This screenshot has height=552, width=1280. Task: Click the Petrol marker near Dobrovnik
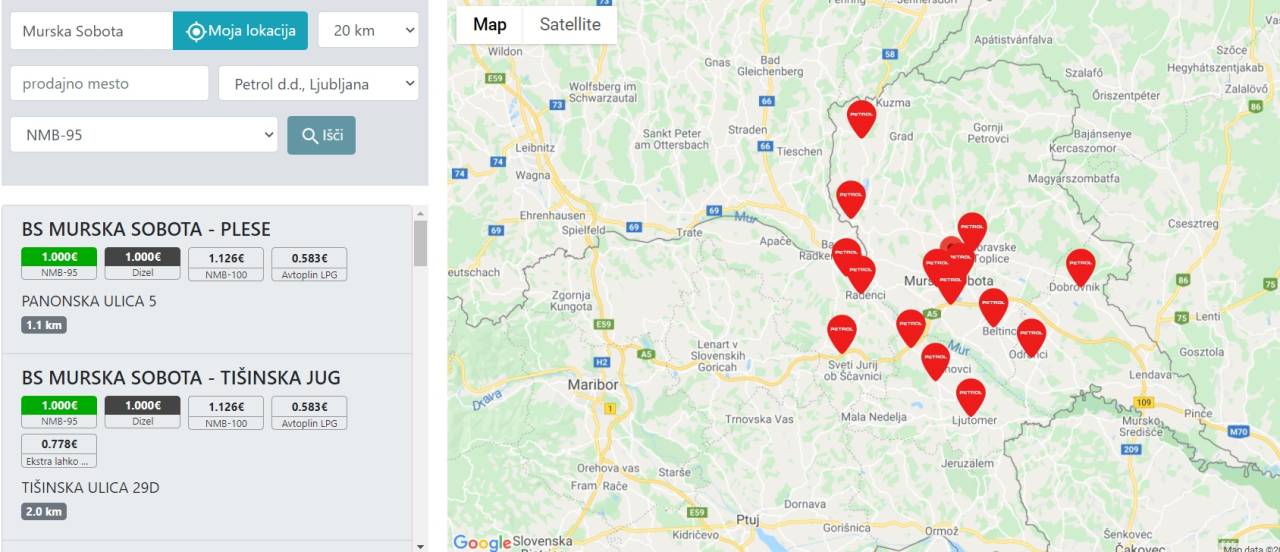click(1080, 266)
